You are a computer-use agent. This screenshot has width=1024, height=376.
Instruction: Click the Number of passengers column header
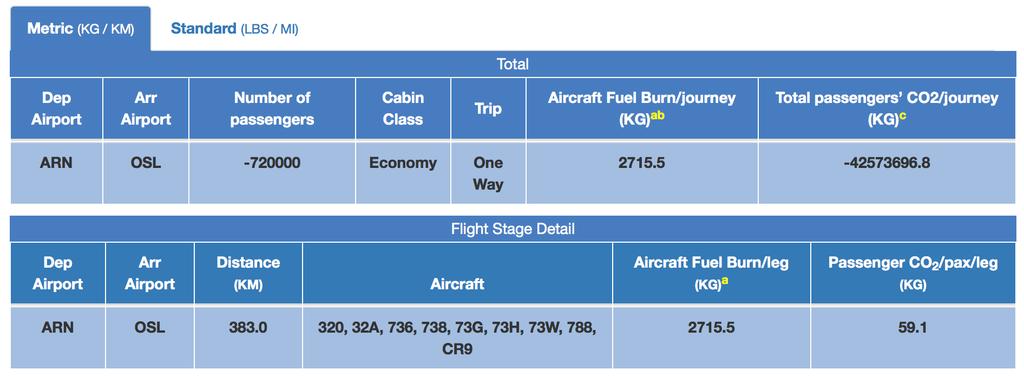click(272, 108)
